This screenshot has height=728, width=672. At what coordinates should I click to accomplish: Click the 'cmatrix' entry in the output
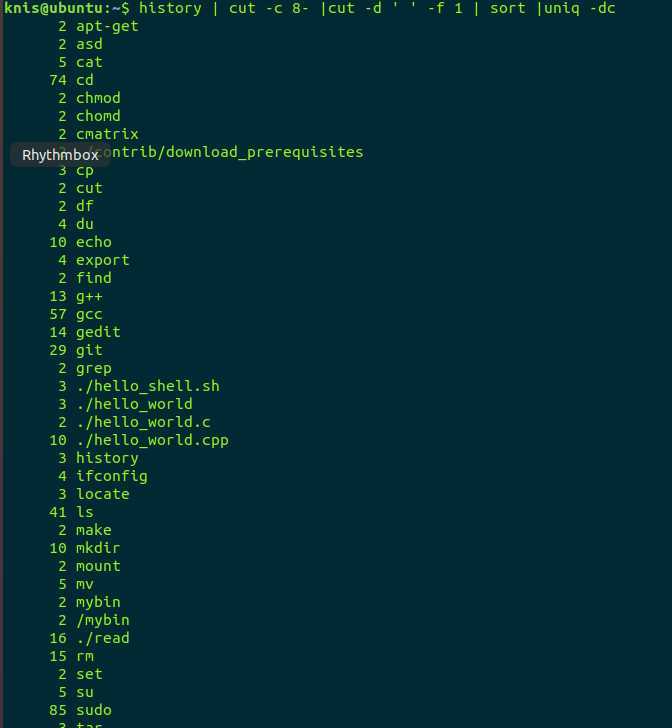pos(107,134)
